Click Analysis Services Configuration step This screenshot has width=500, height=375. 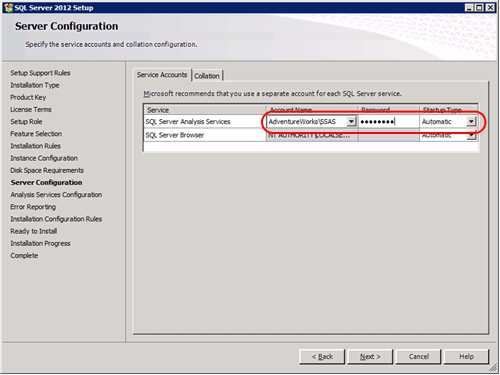point(56,195)
